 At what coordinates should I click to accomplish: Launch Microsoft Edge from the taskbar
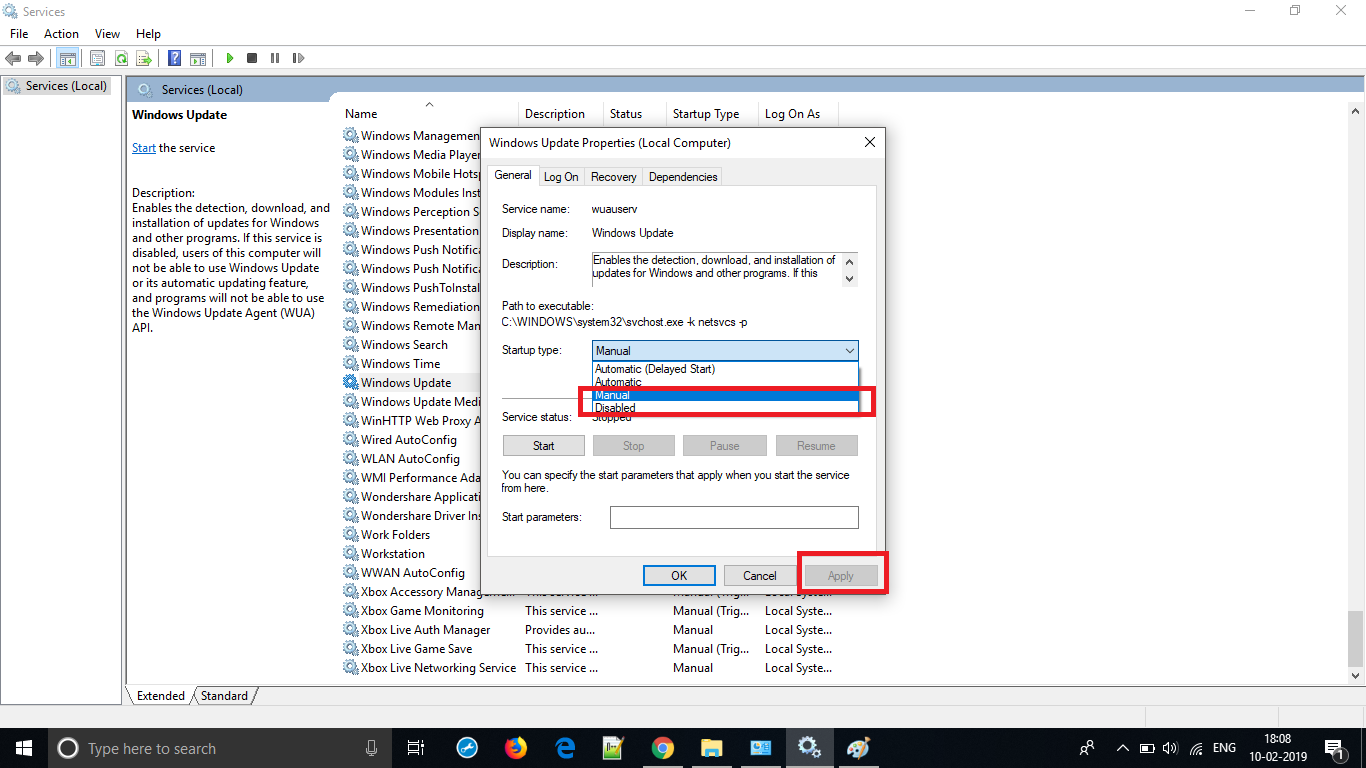click(565, 748)
